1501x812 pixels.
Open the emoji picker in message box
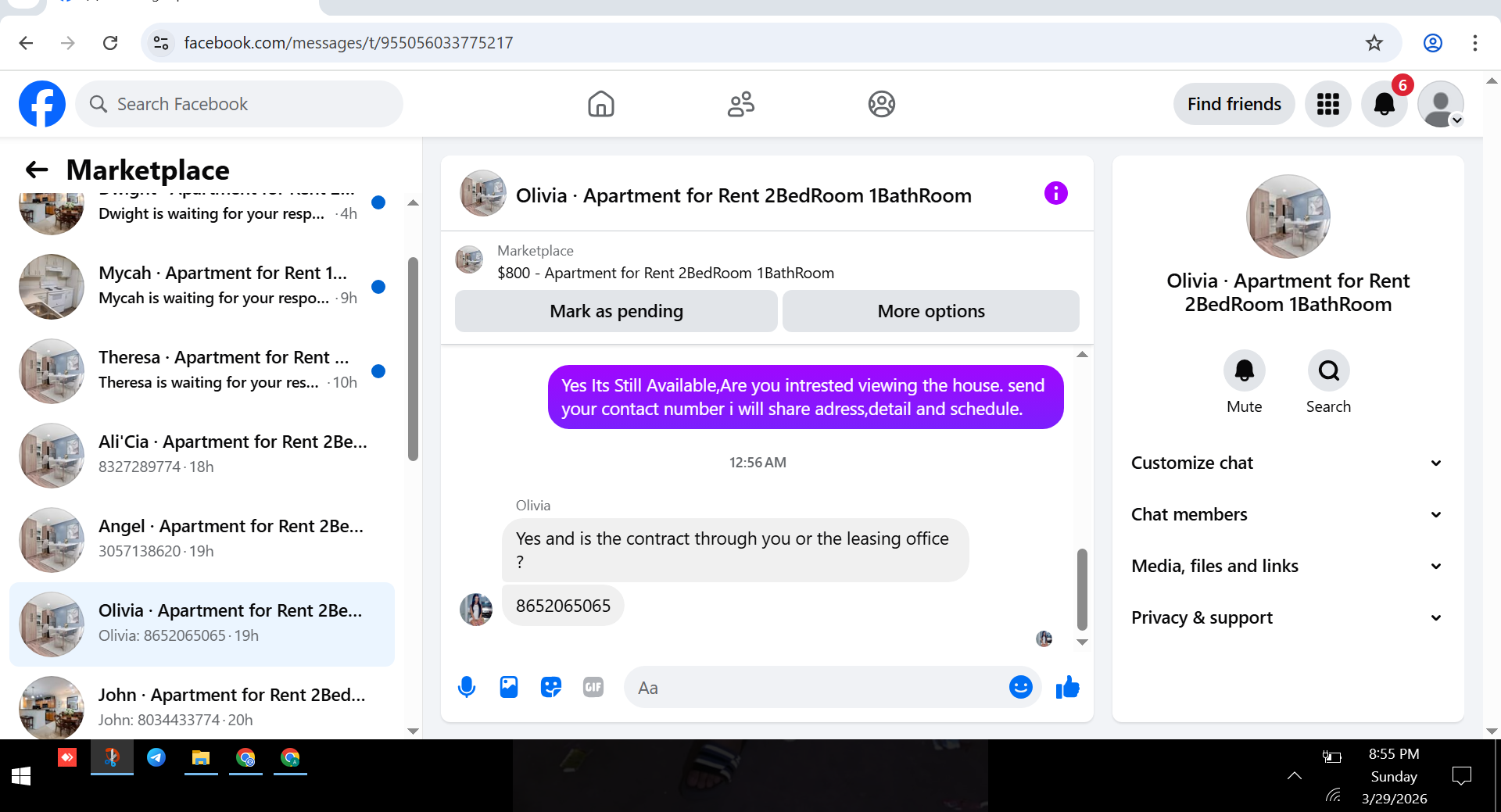[x=1021, y=688]
